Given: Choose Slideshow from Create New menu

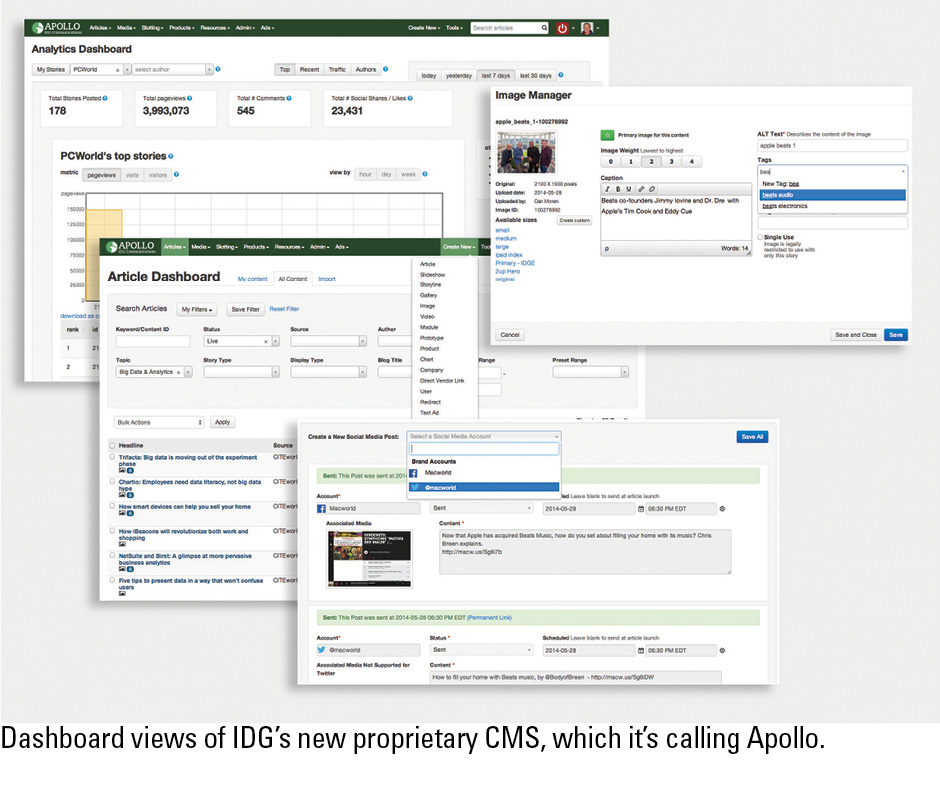Looking at the screenshot, I should tap(432, 274).
